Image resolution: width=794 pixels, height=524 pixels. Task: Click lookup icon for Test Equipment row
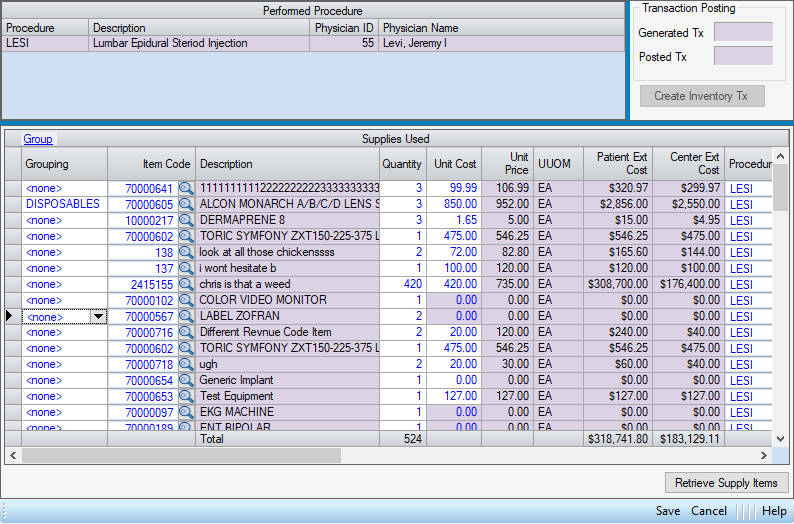pos(186,396)
